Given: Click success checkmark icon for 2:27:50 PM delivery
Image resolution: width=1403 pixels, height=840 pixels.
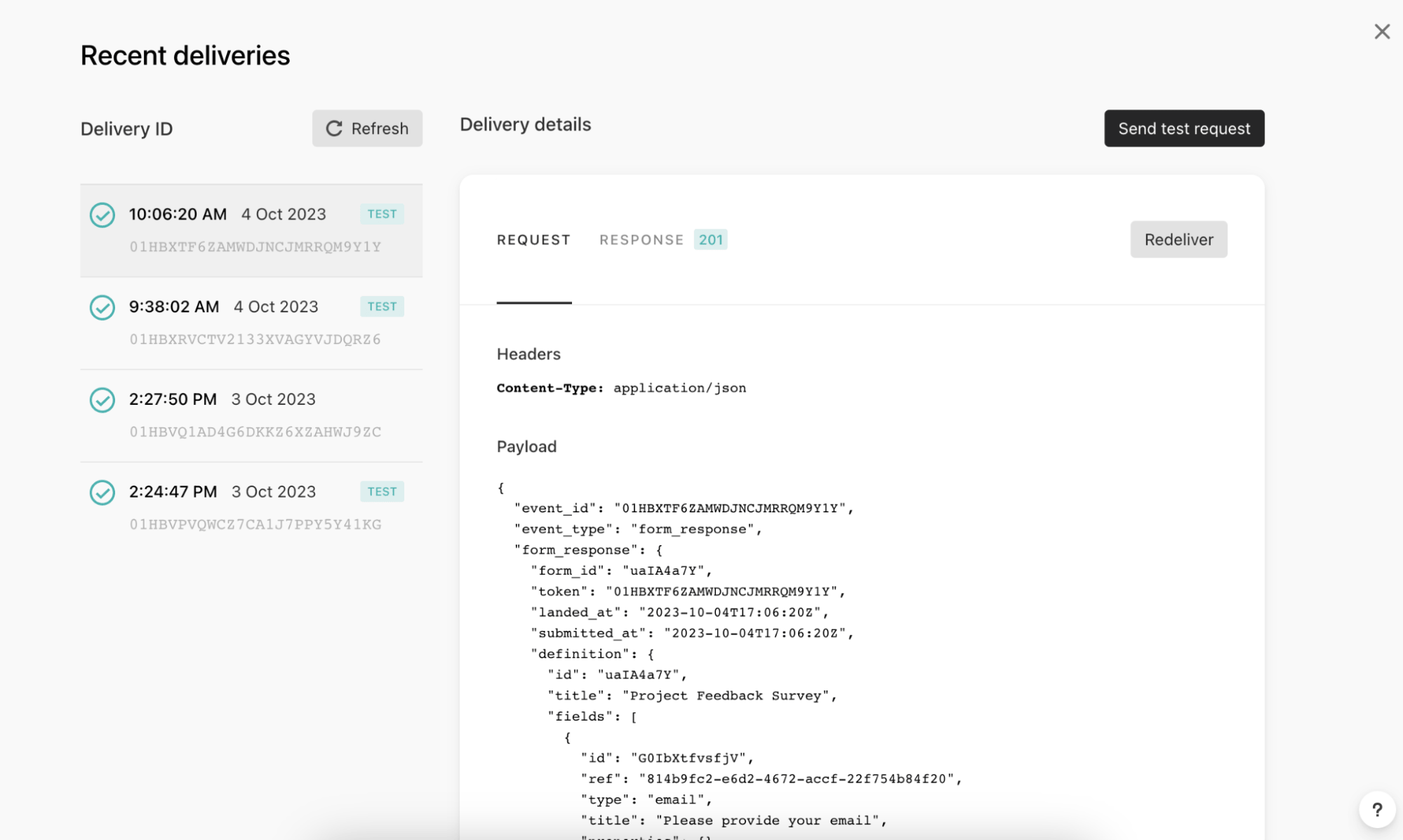Looking at the screenshot, I should point(102,400).
